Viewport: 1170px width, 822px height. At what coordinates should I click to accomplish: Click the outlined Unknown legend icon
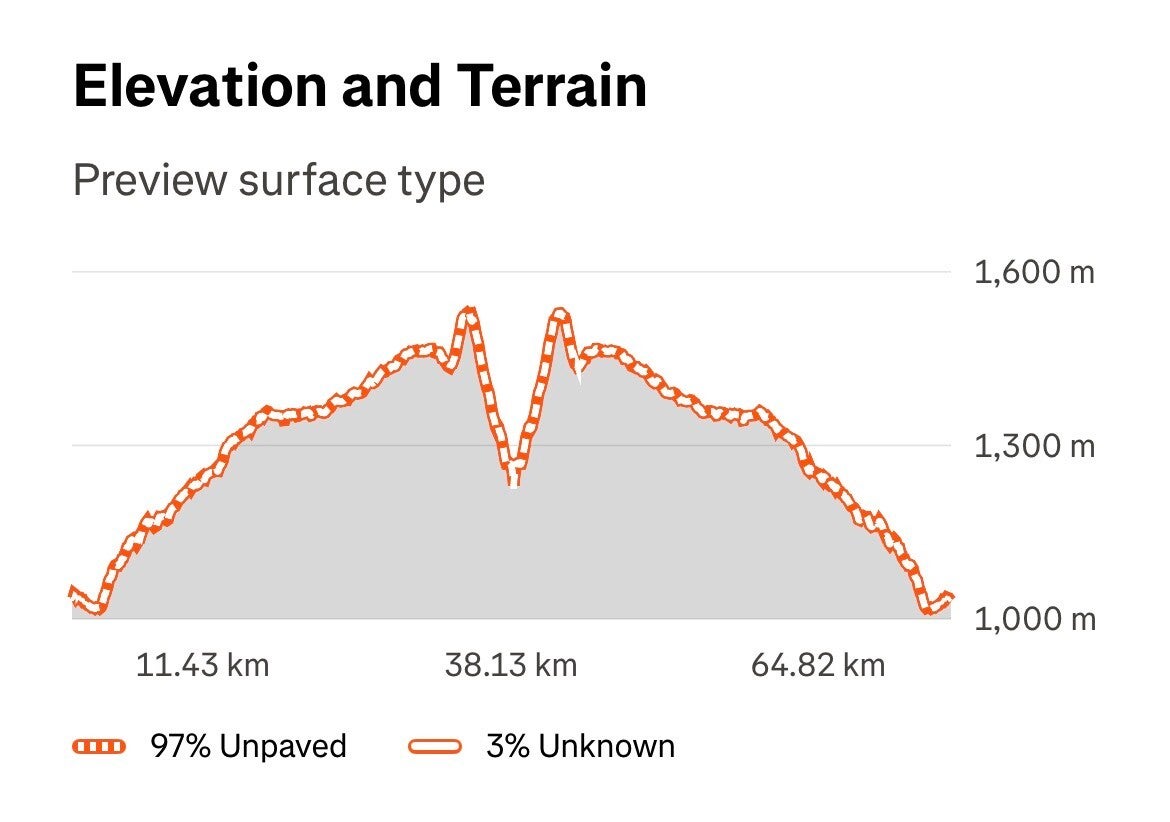[435, 746]
